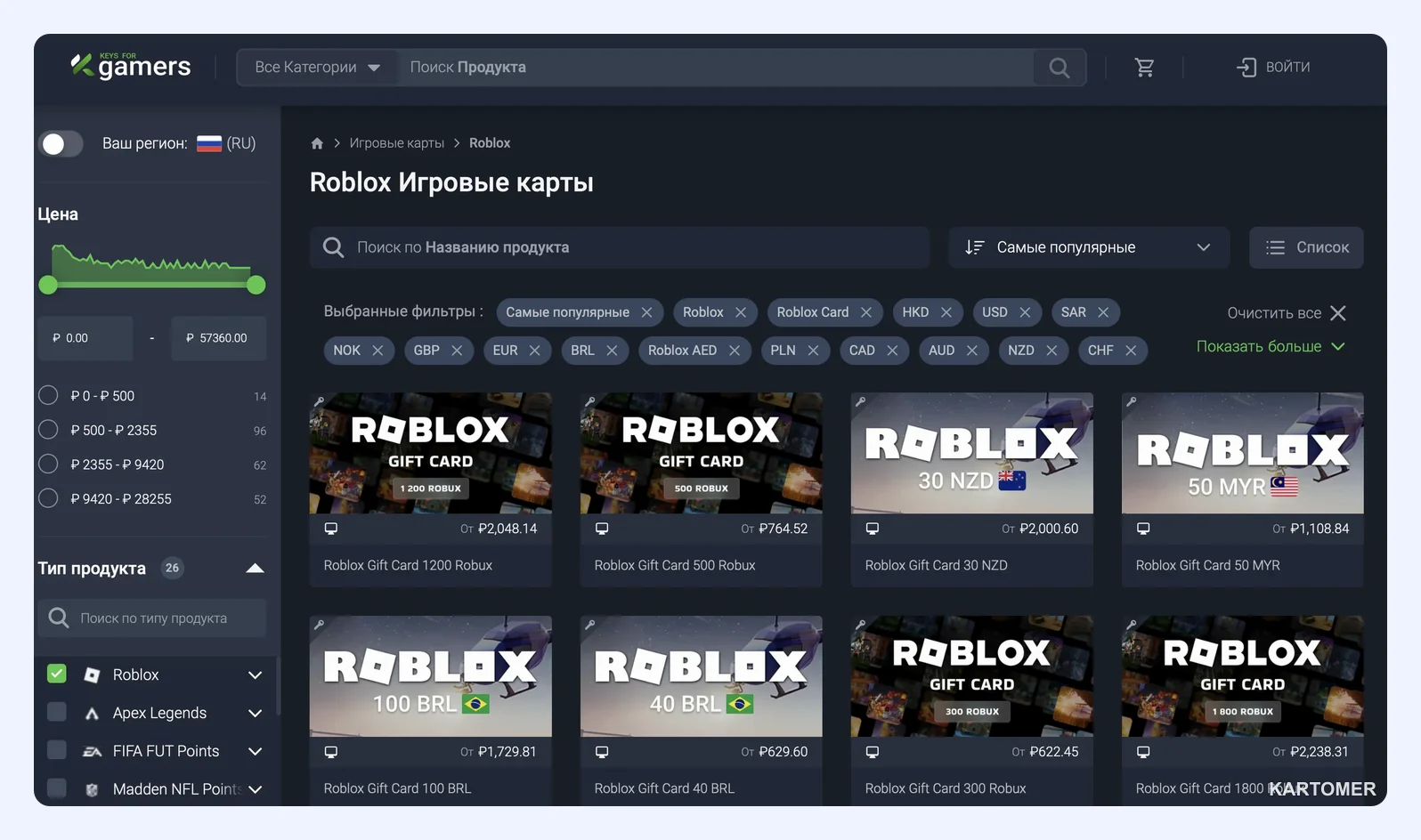Click the maximum price field 57360.00
The height and width of the screenshot is (840, 1421).
(x=219, y=338)
